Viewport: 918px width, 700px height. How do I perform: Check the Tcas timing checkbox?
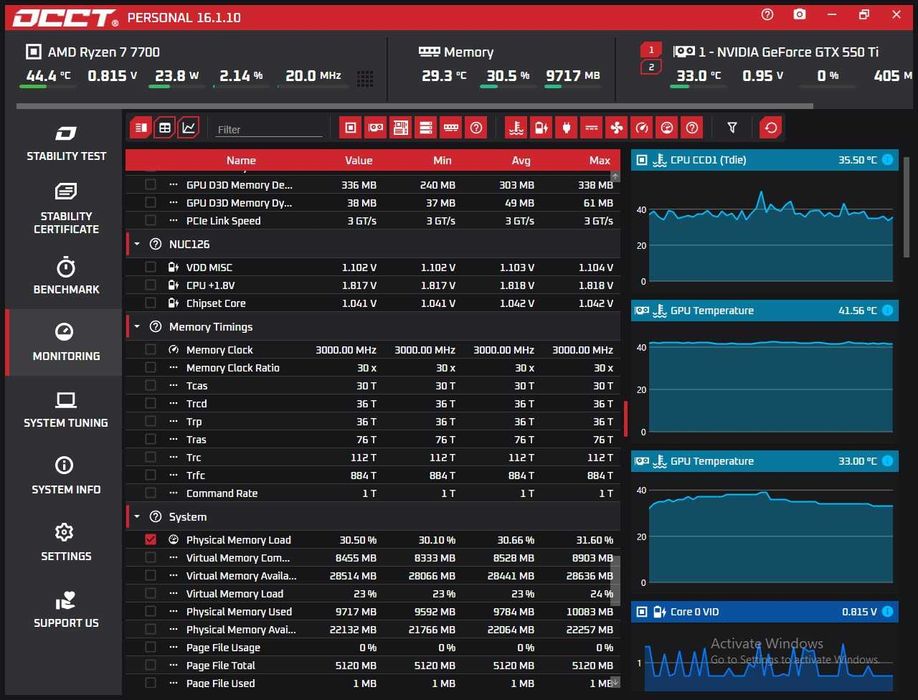(x=150, y=386)
